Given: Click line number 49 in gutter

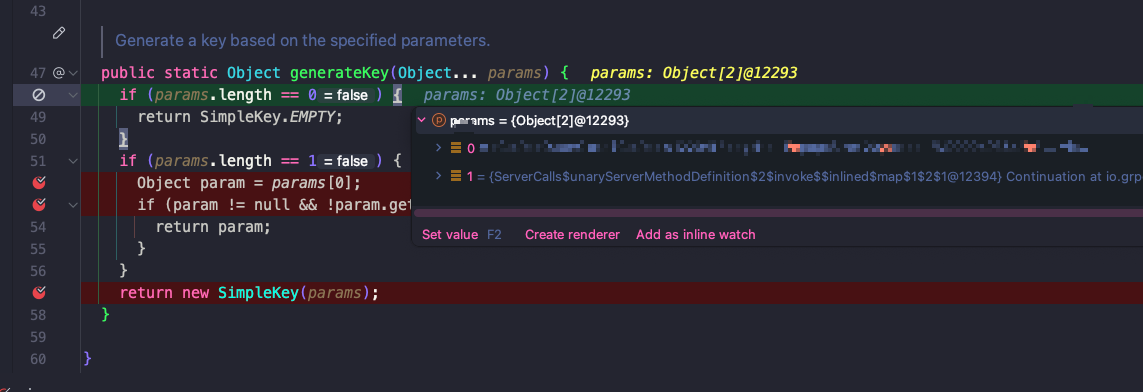Looking at the screenshot, I should [39, 117].
